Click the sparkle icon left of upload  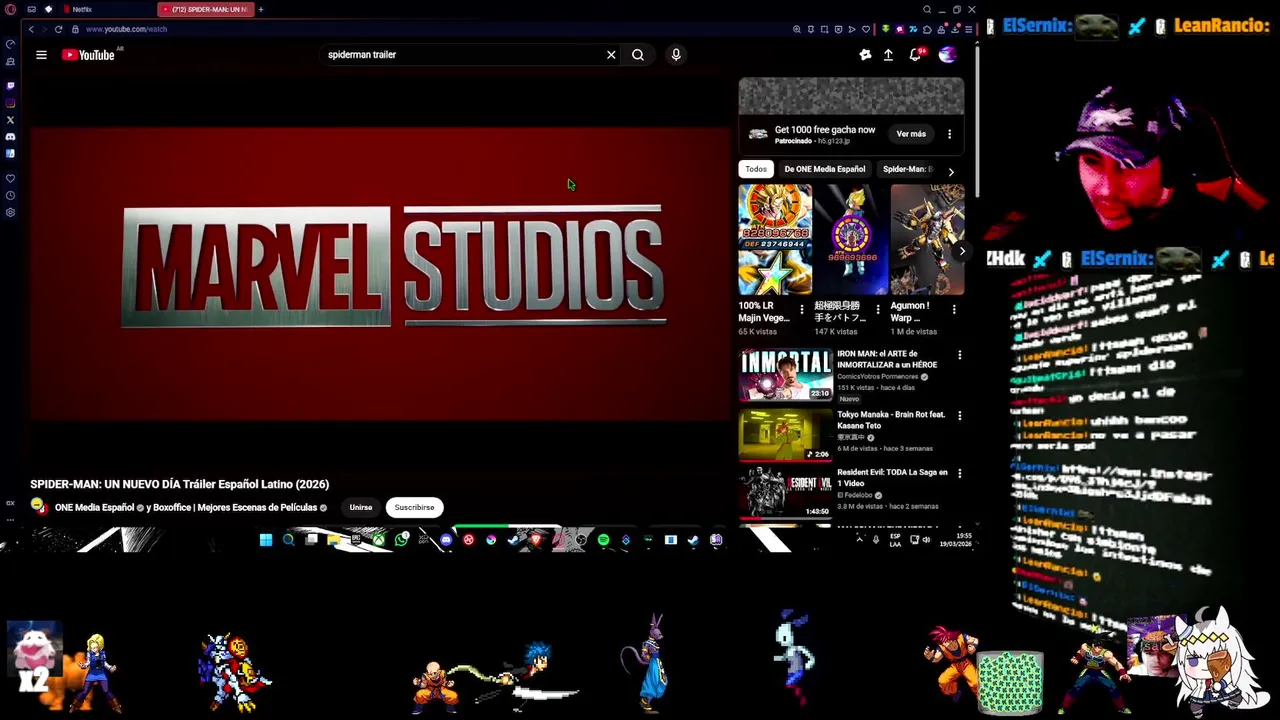pyautogui.click(x=865, y=55)
